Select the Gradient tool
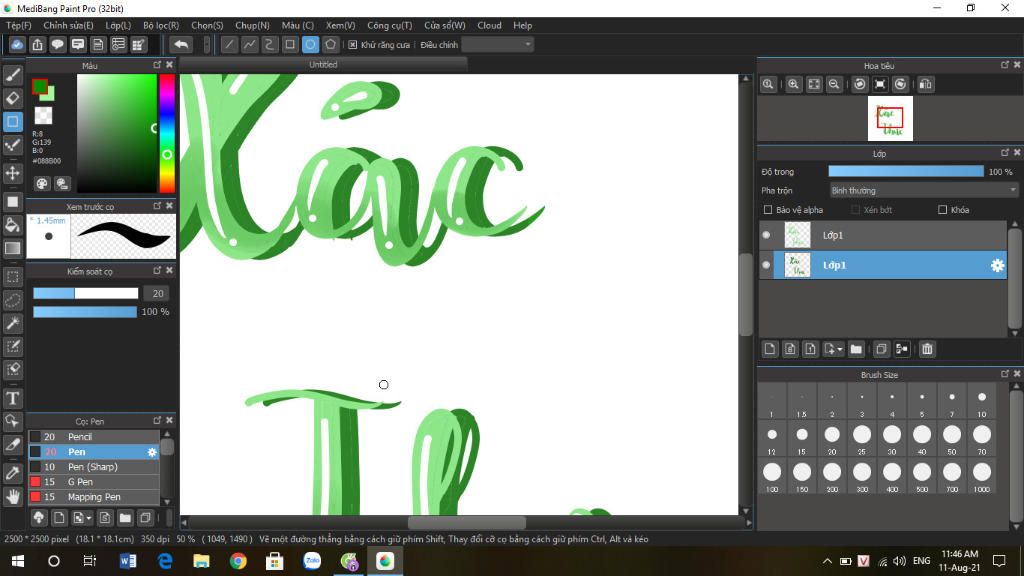The image size is (1024, 576). (12, 248)
